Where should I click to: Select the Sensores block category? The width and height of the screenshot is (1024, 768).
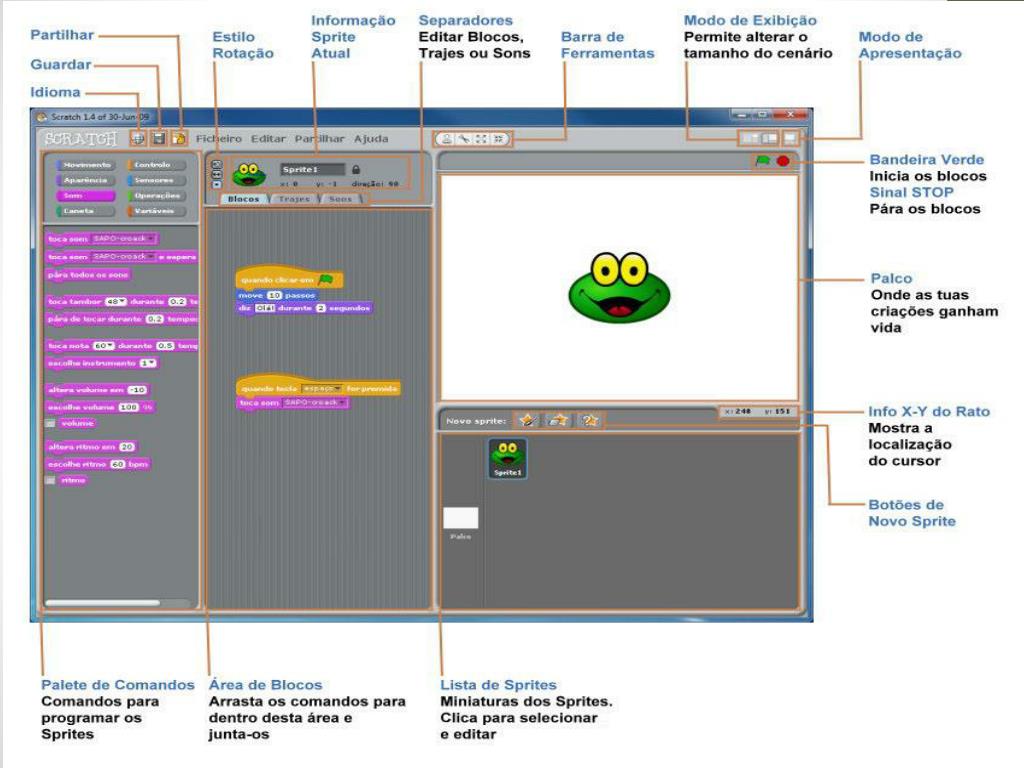point(156,180)
